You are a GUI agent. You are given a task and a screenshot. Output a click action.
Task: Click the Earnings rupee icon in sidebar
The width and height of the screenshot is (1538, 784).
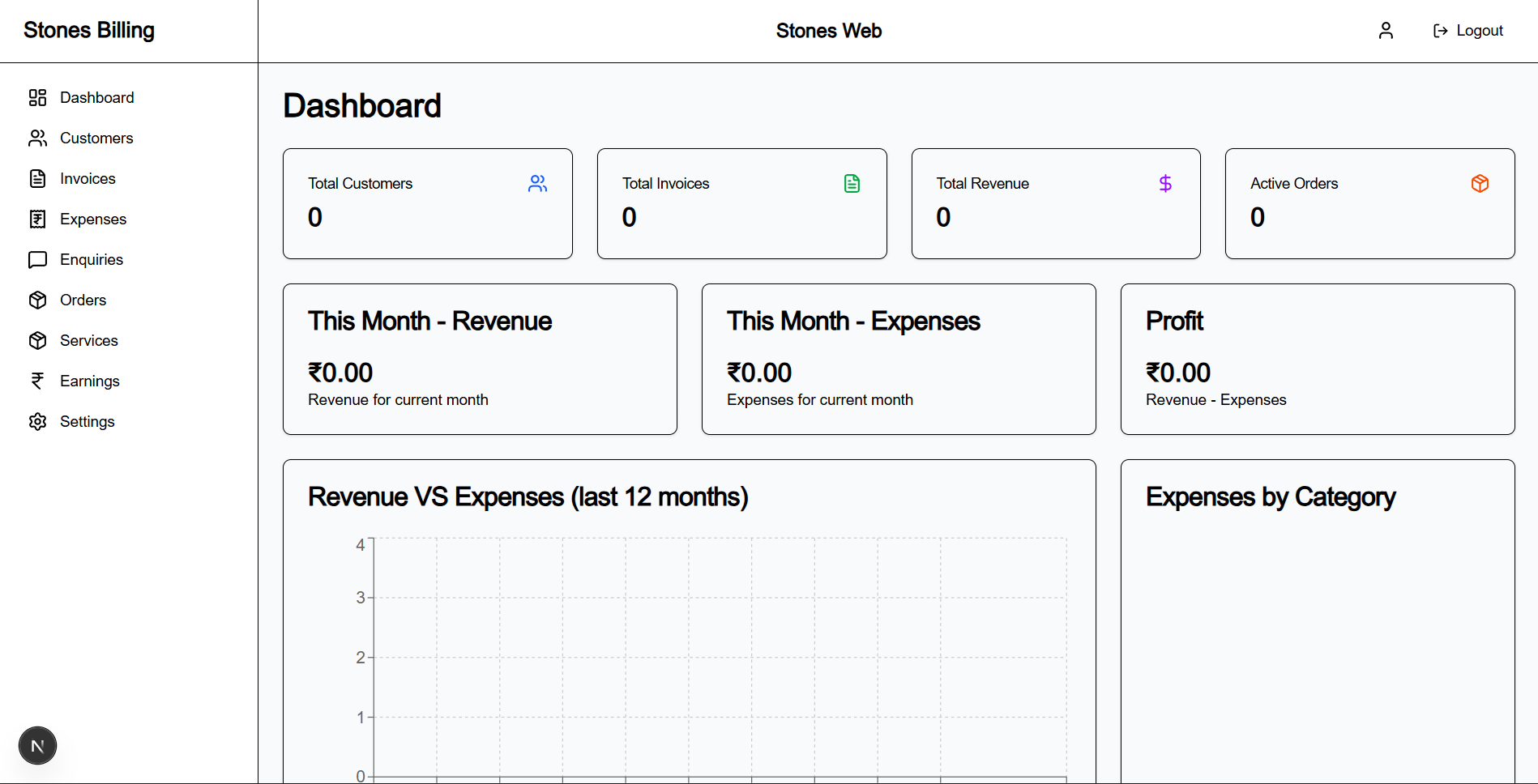(37, 381)
